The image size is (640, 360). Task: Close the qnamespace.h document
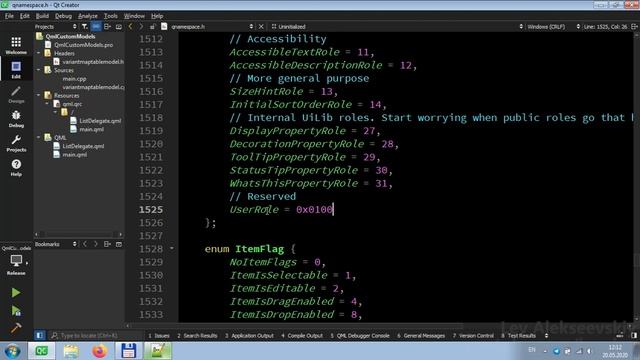coord(261,27)
